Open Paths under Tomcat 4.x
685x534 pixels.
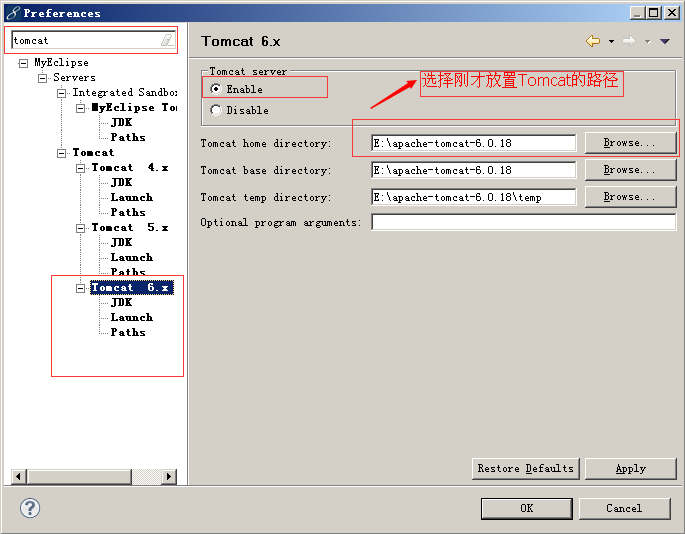point(128,212)
